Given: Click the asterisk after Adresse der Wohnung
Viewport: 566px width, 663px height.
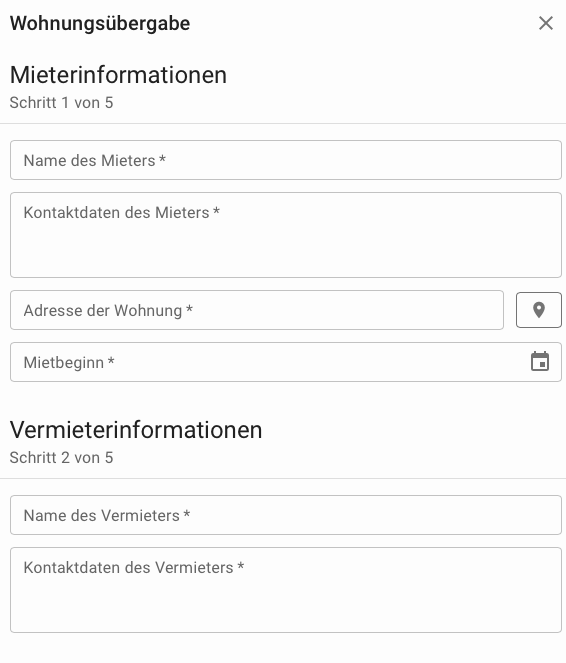Looking at the screenshot, I should pyautogui.click(x=189, y=309).
